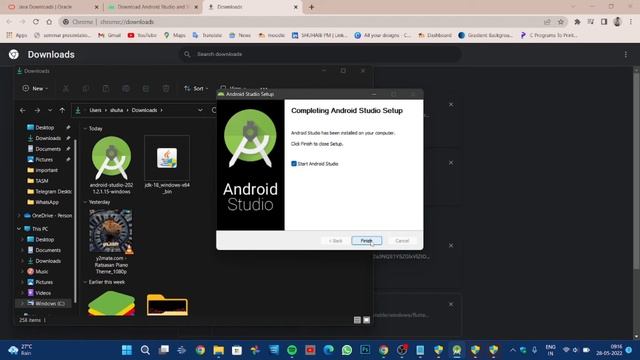Open Maps bookmark
This screenshot has height=360, width=640.
(175, 36)
